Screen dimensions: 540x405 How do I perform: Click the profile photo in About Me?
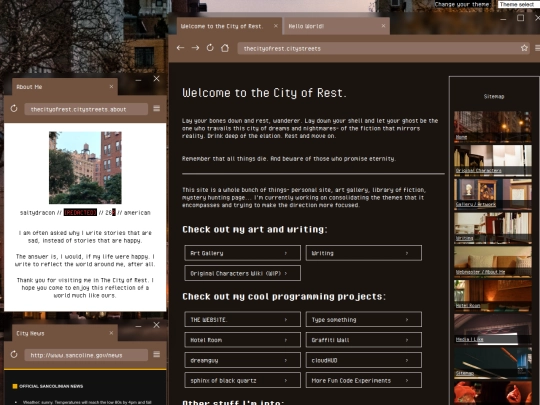coord(85,167)
